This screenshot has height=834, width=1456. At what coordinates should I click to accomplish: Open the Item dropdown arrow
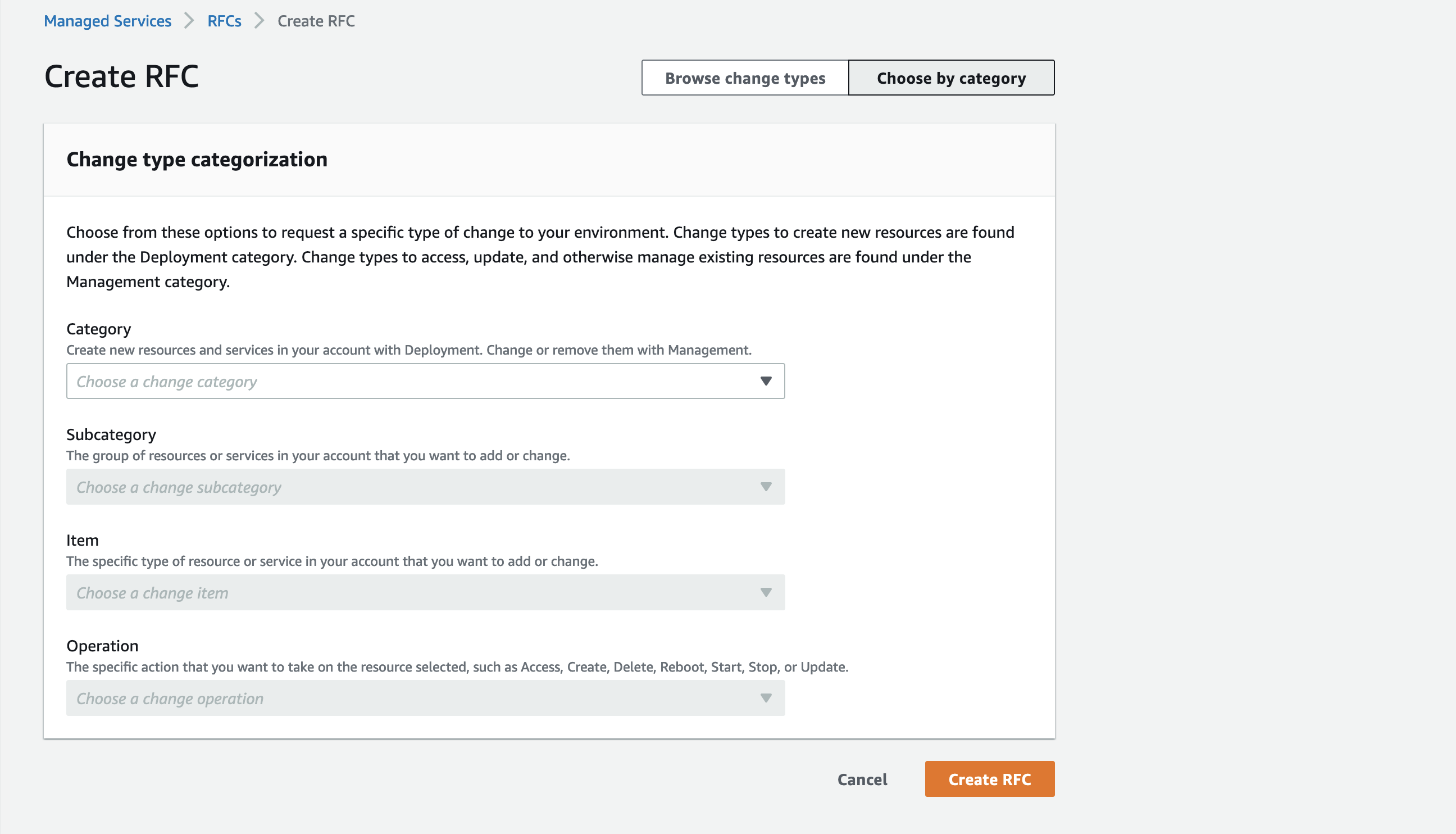766,592
